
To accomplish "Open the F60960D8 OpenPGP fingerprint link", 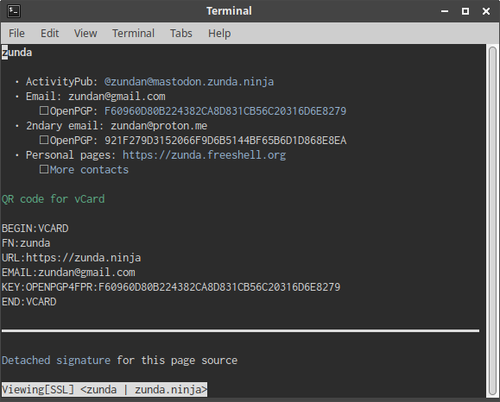I will 225,111.
